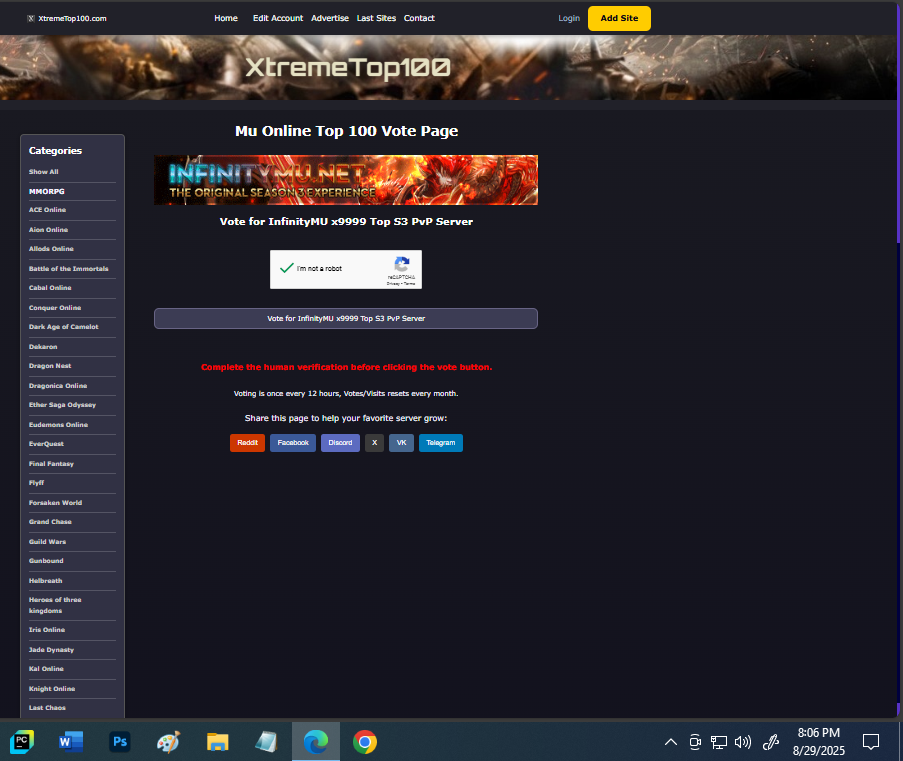Viewport: 903px width, 761px height.
Task: Open the volume control tray icon
Action: (743, 742)
